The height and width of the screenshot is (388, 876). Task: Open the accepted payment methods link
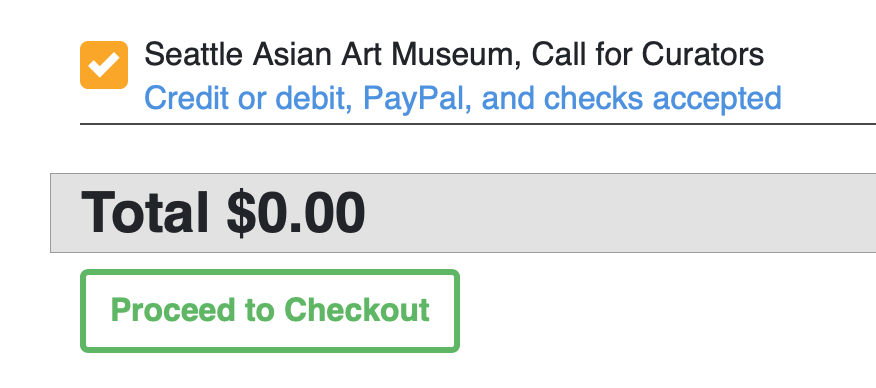click(463, 99)
